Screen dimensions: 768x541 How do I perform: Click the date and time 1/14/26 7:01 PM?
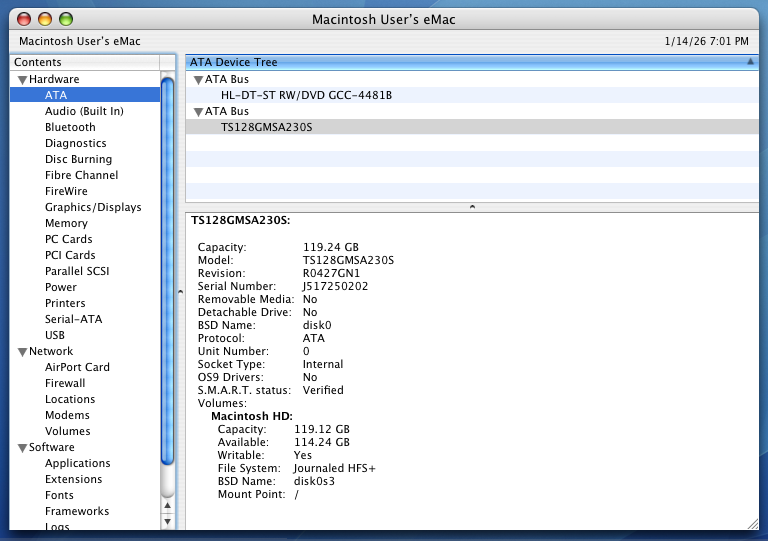coord(706,41)
